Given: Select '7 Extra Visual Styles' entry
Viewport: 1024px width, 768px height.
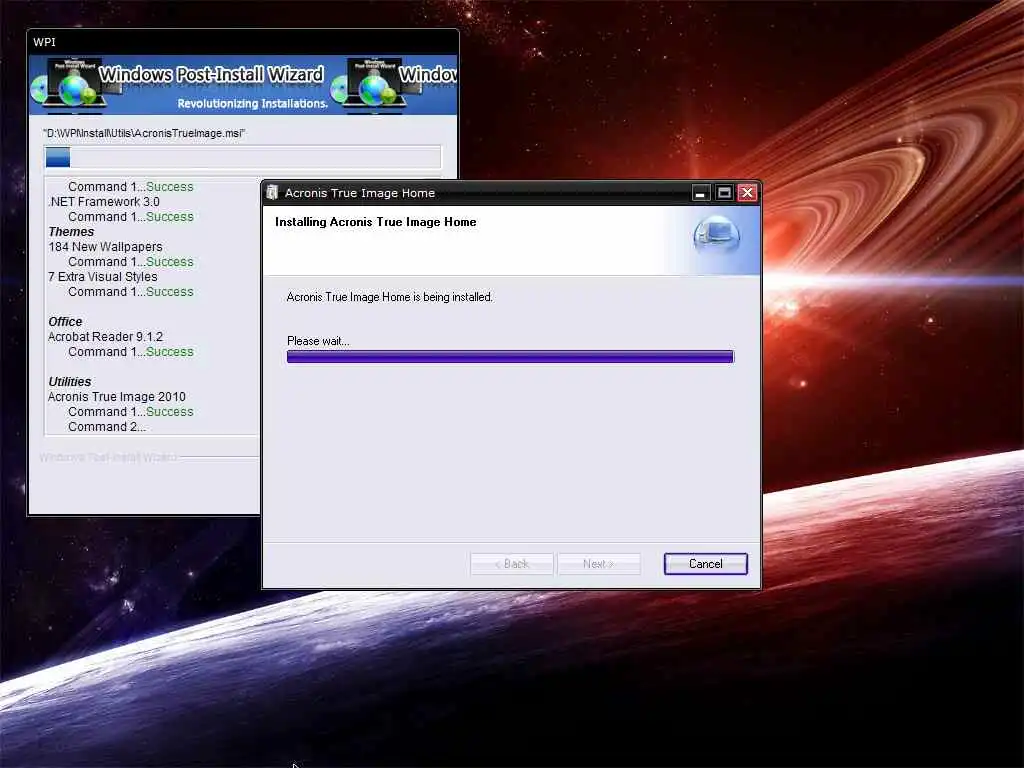Looking at the screenshot, I should point(103,277).
